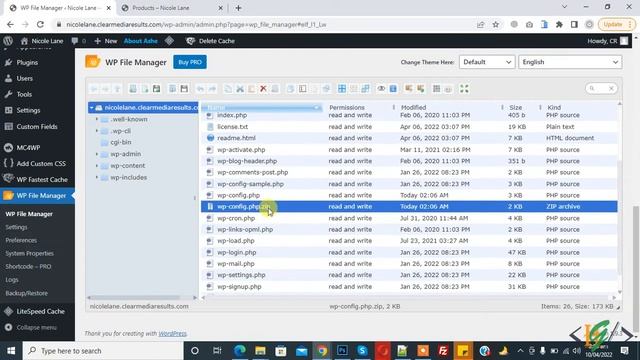The width and height of the screenshot is (640, 360).
Task: Select the wp-login.php file row
Action: click(409, 252)
